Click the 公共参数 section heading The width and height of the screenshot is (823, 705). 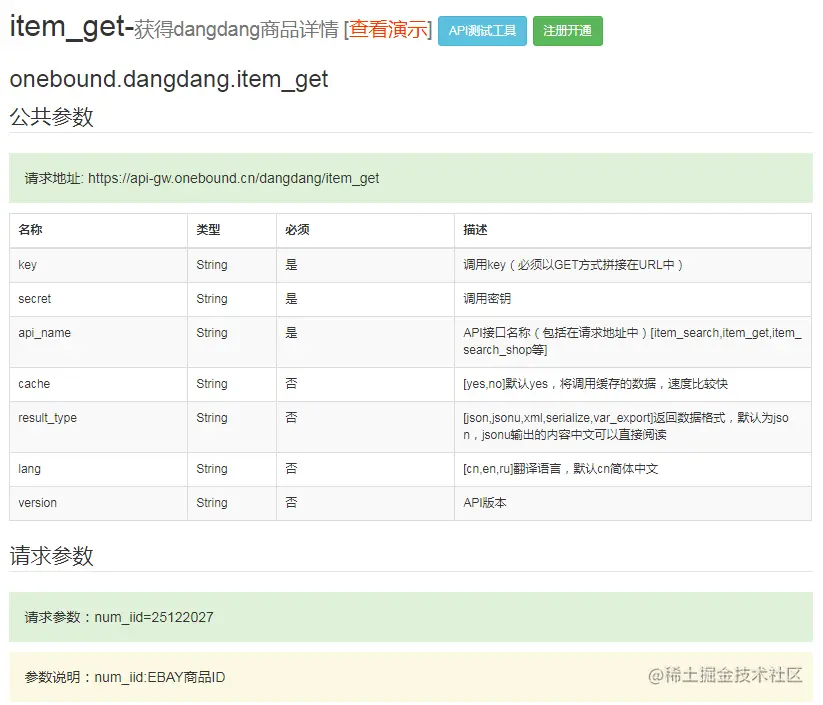[x=51, y=117]
